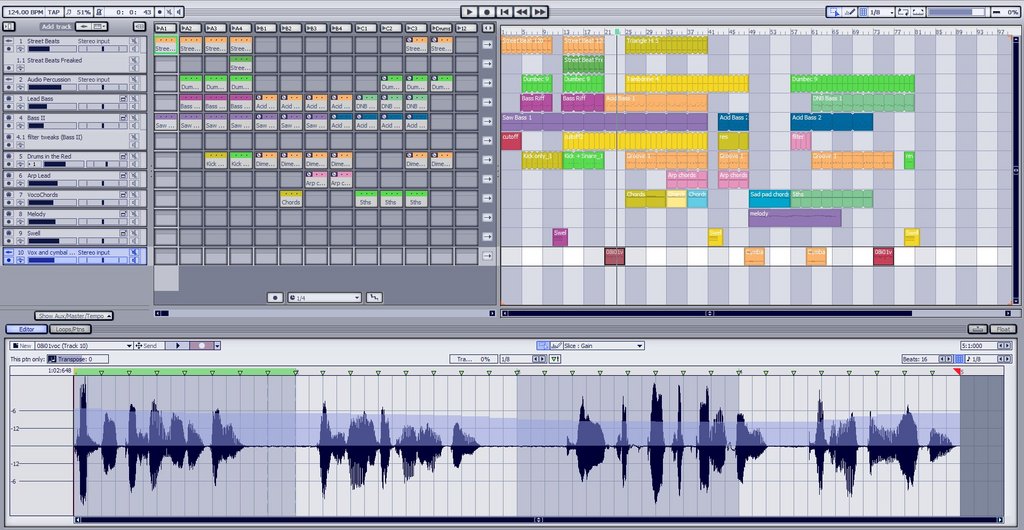The image size is (1024, 530).
Task: Select the pointer selection tool in sequencer toolbar
Action: [x=833, y=12]
